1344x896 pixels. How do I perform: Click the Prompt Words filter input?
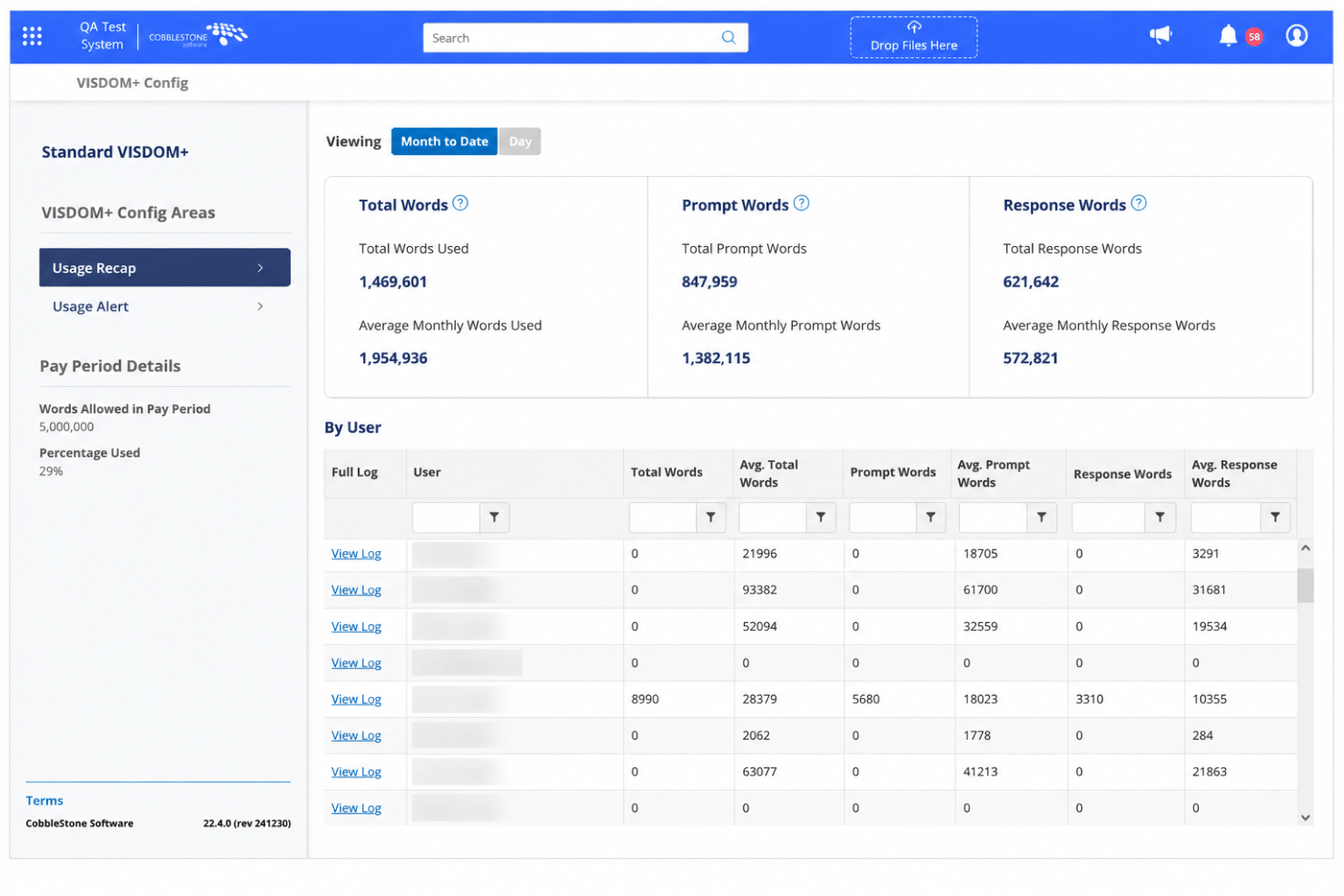883,517
